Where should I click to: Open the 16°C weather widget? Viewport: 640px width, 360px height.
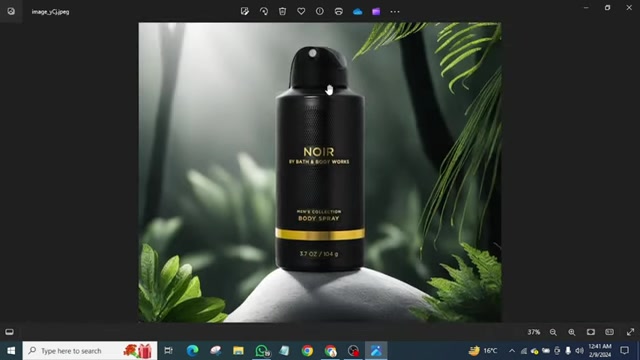pyautogui.click(x=483, y=351)
